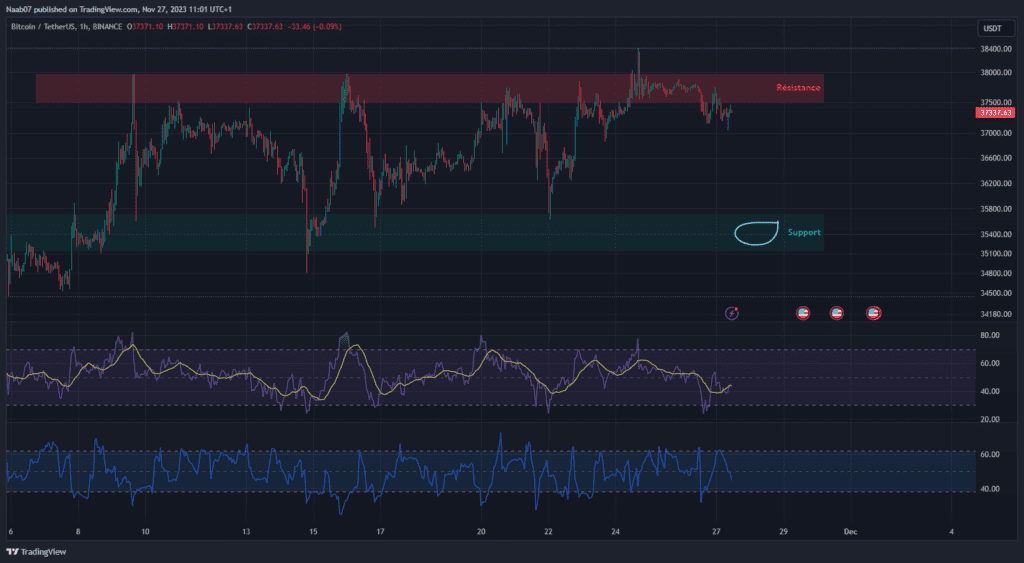Click the 27 date label on the time axis
The height and width of the screenshot is (563, 1024).
[716, 532]
